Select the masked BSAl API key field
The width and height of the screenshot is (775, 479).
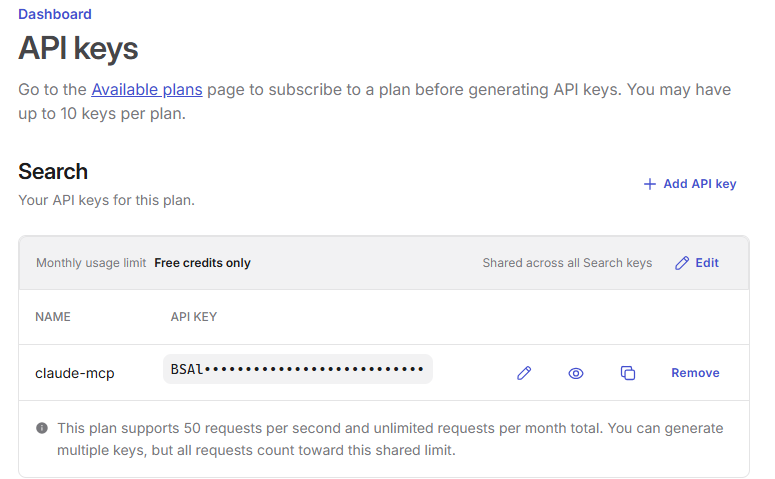click(x=298, y=369)
